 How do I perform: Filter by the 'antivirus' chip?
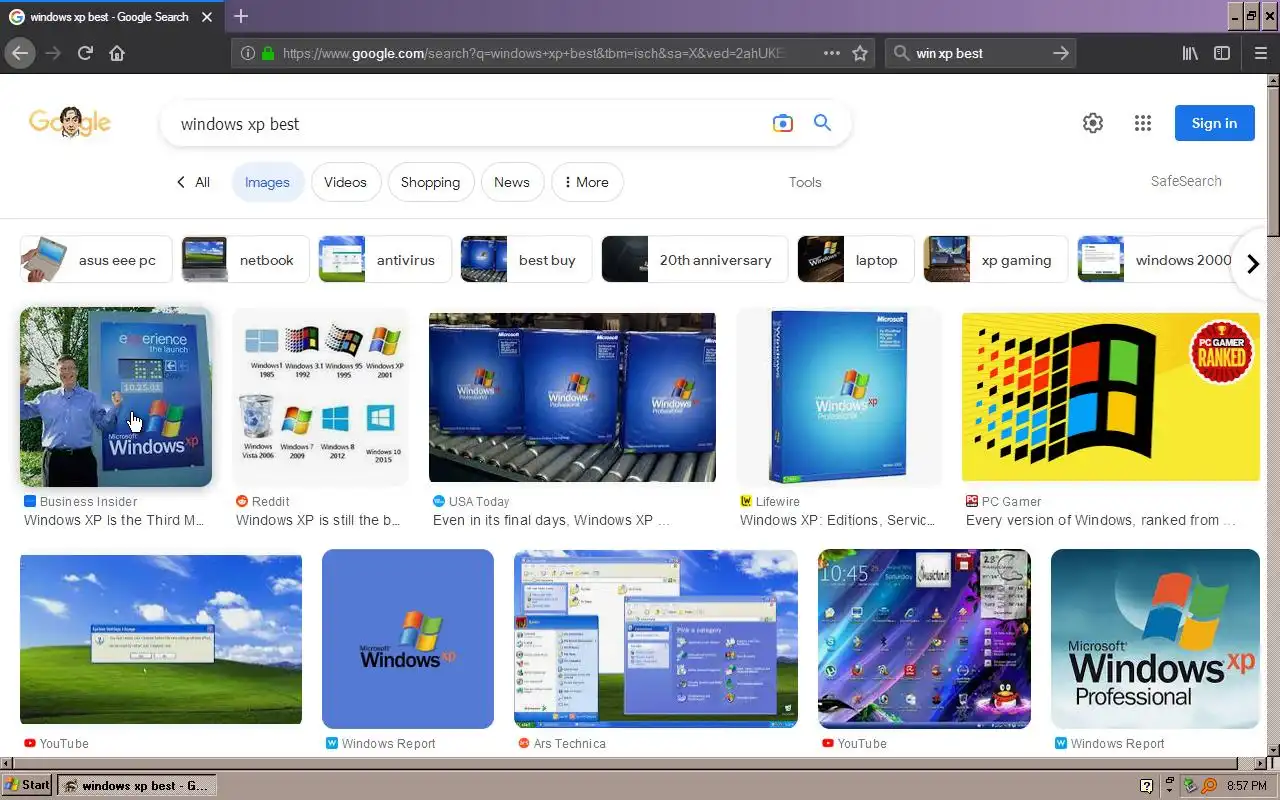[384, 260]
